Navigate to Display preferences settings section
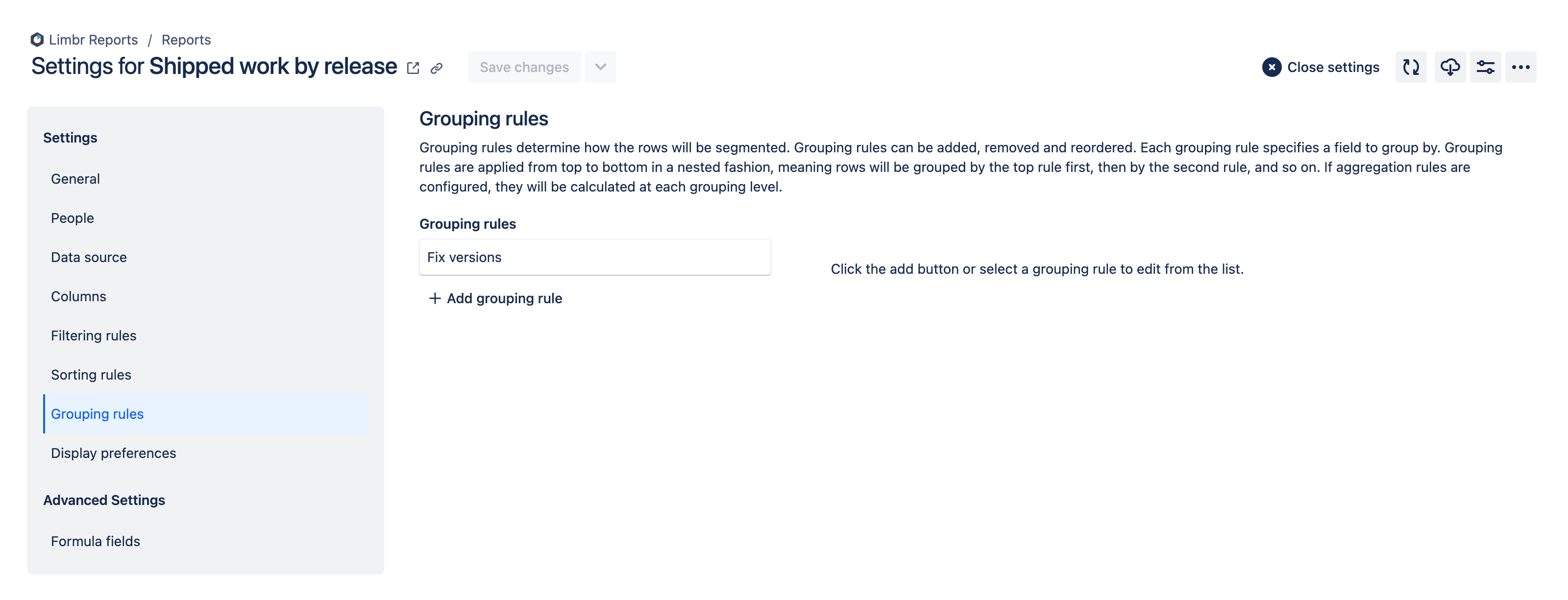The height and width of the screenshot is (600, 1568). click(x=113, y=452)
